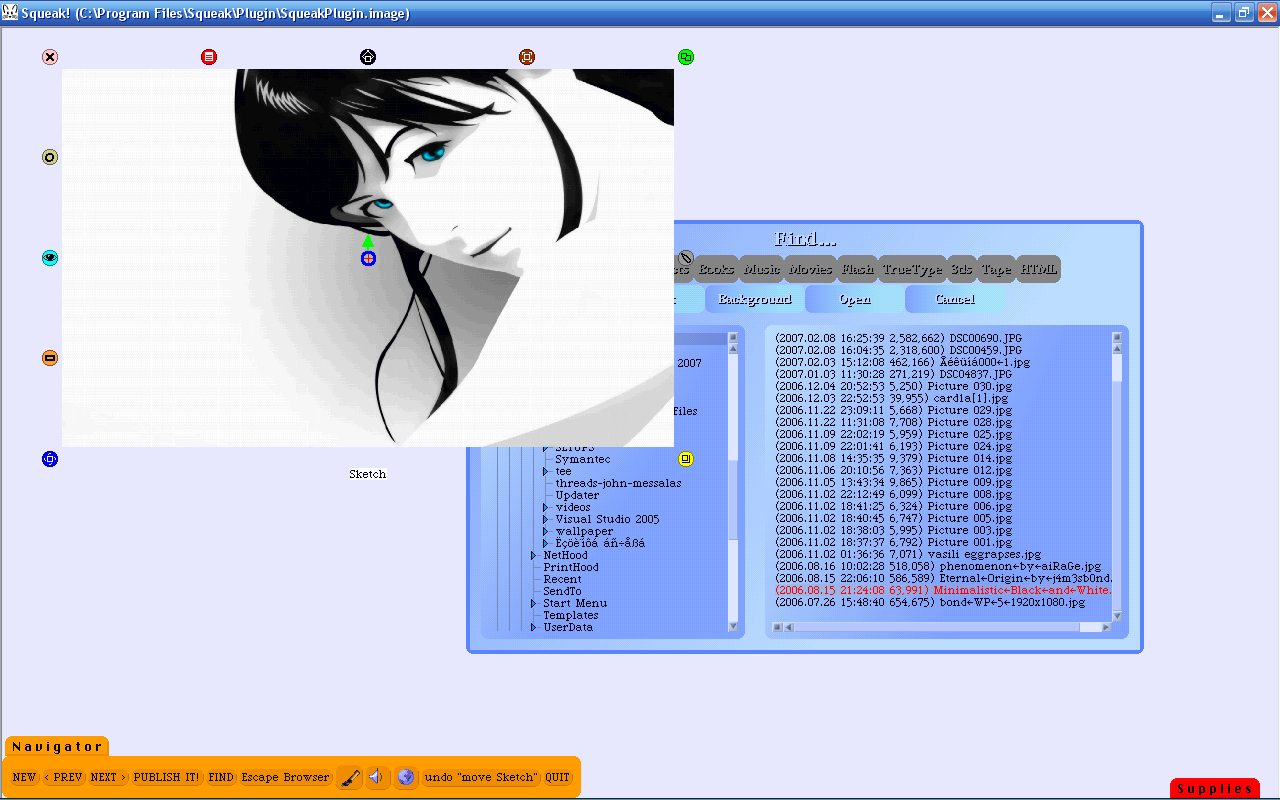The width and height of the screenshot is (1280, 800).
Task: Click the yellow resize halo handle
Action: pyautogui.click(x=686, y=459)
